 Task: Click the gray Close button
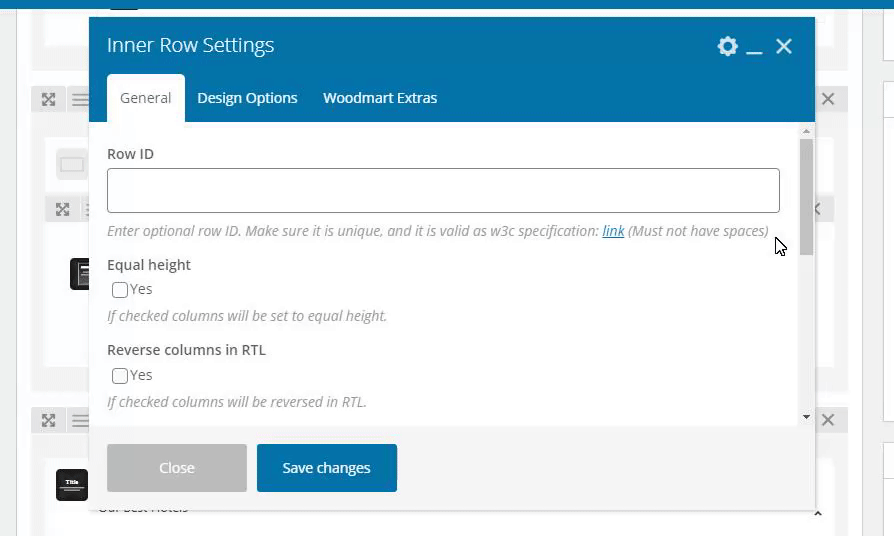177,468
